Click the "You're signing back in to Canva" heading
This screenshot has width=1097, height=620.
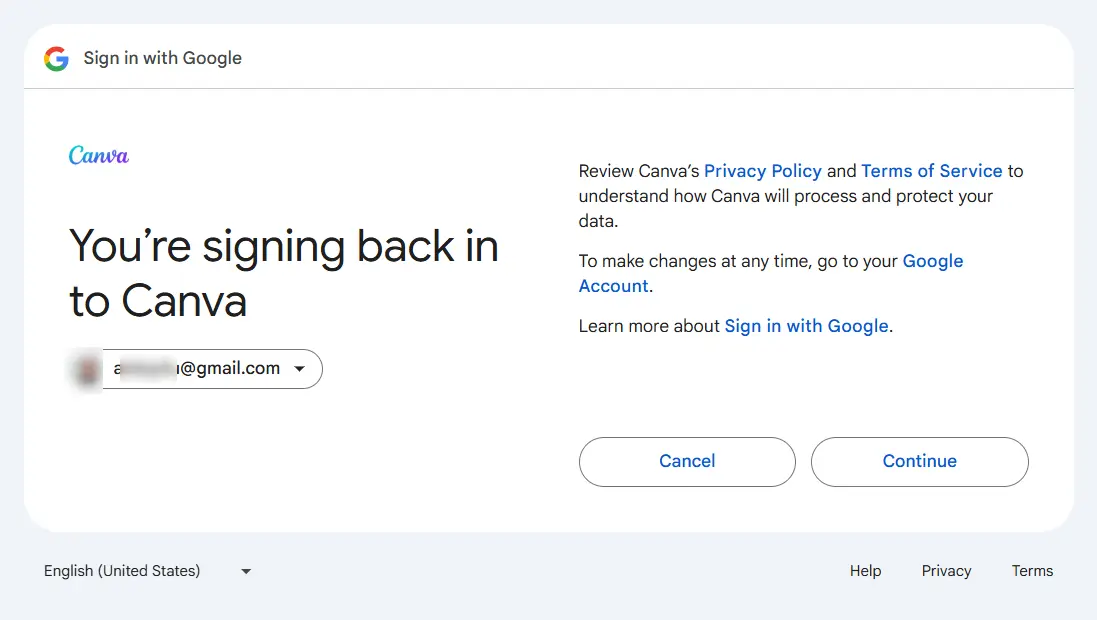283,274
